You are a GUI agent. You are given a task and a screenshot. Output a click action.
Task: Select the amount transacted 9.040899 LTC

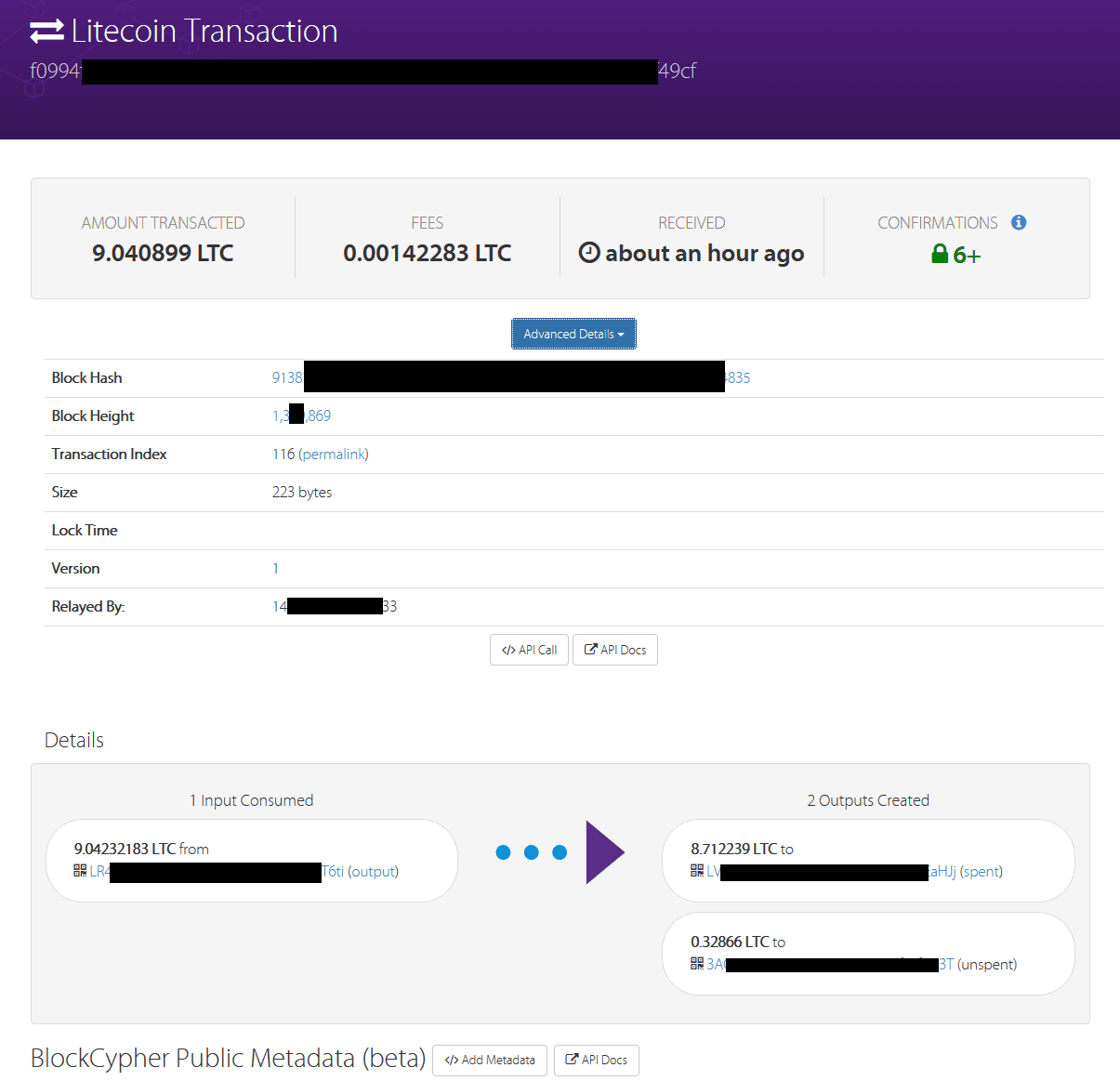(x=163, y=253)
